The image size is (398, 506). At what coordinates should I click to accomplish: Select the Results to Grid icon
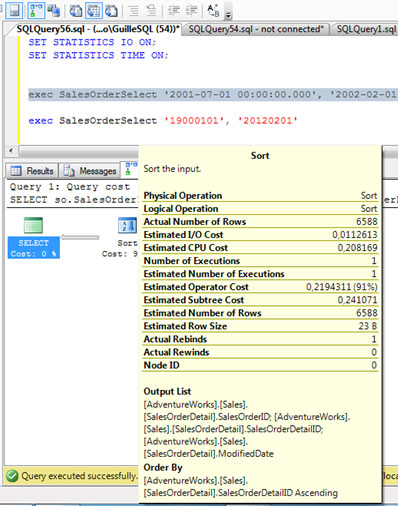point(94,11)
